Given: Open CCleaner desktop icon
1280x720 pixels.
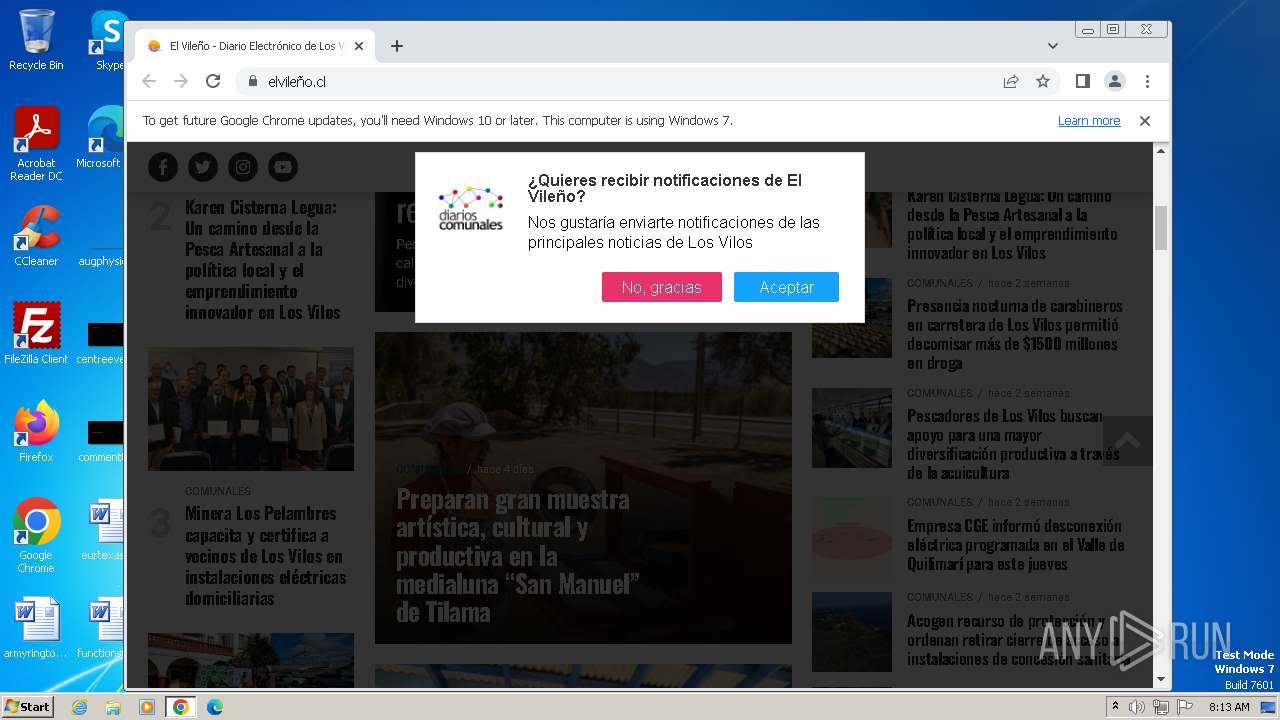Looking at the screenshot, I should coord(36,236).
